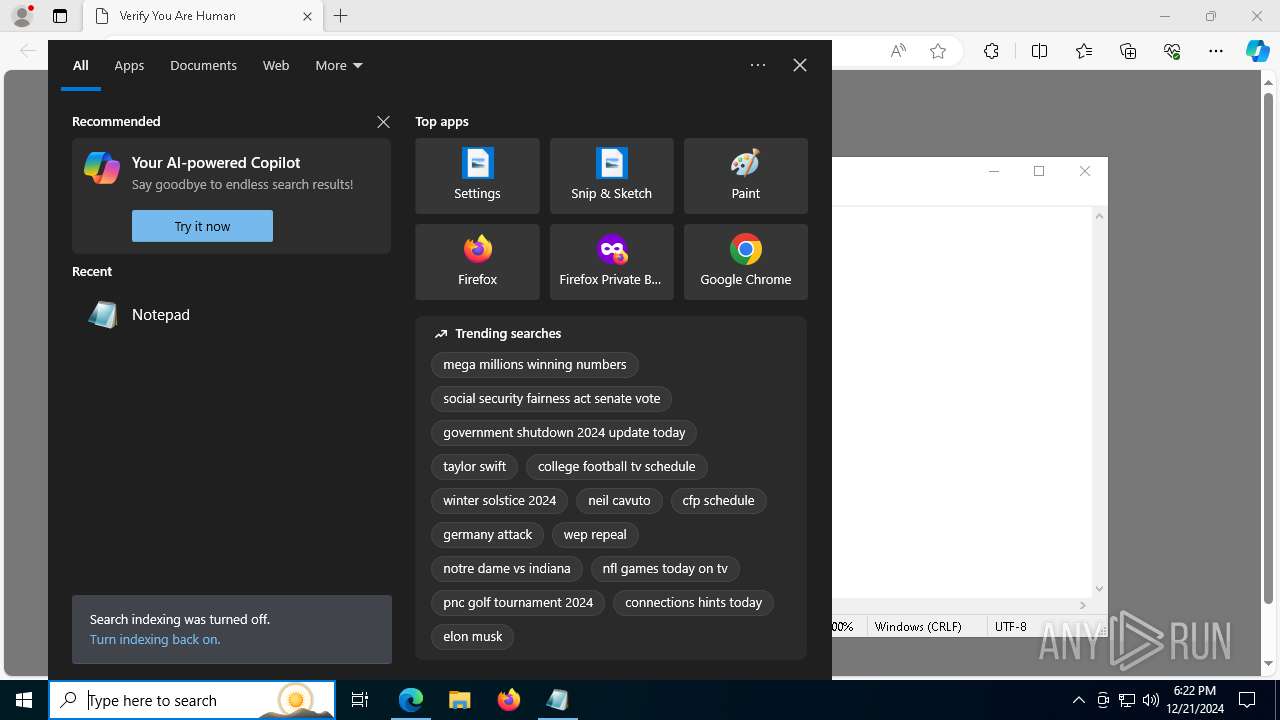Open Firefox from taskbar
The width and height of the screenshot is (1280, 720).
[x=509, y=700]
